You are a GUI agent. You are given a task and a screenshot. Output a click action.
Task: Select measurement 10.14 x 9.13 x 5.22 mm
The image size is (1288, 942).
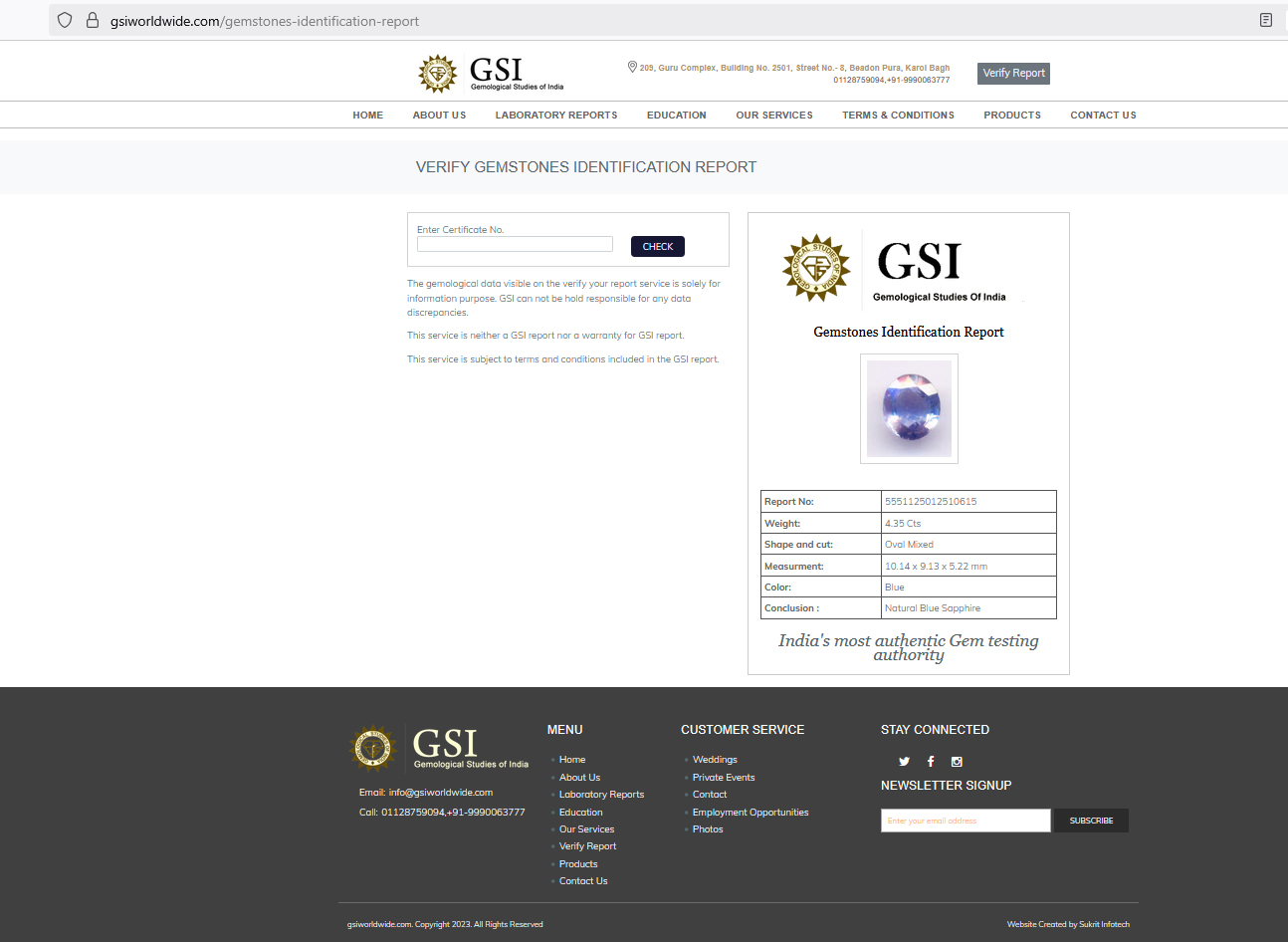click(x=936, y=567)
